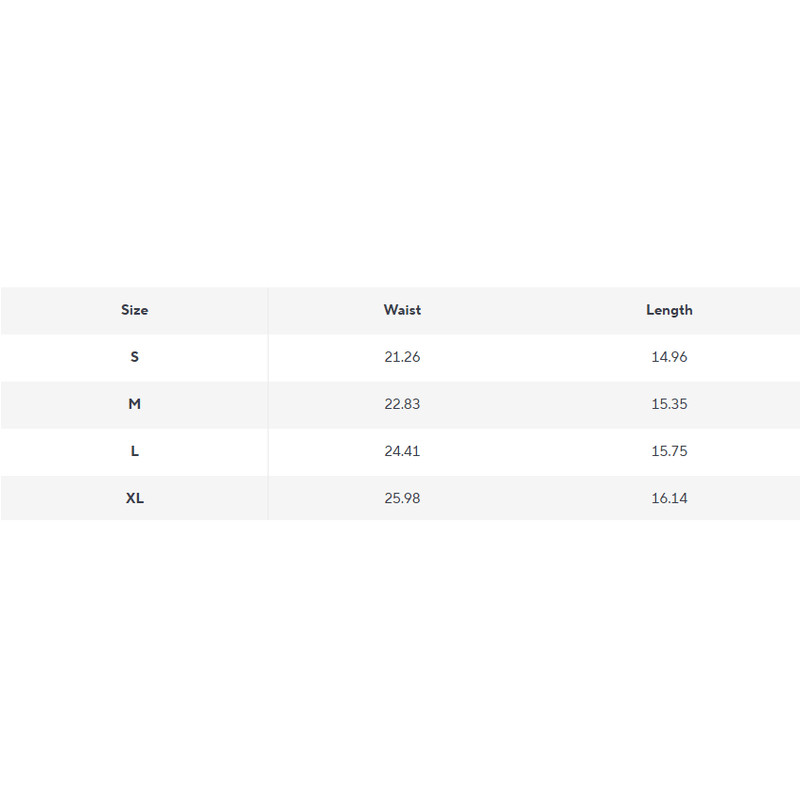
Task: Click the Length column header
Action: pos(669,310)
